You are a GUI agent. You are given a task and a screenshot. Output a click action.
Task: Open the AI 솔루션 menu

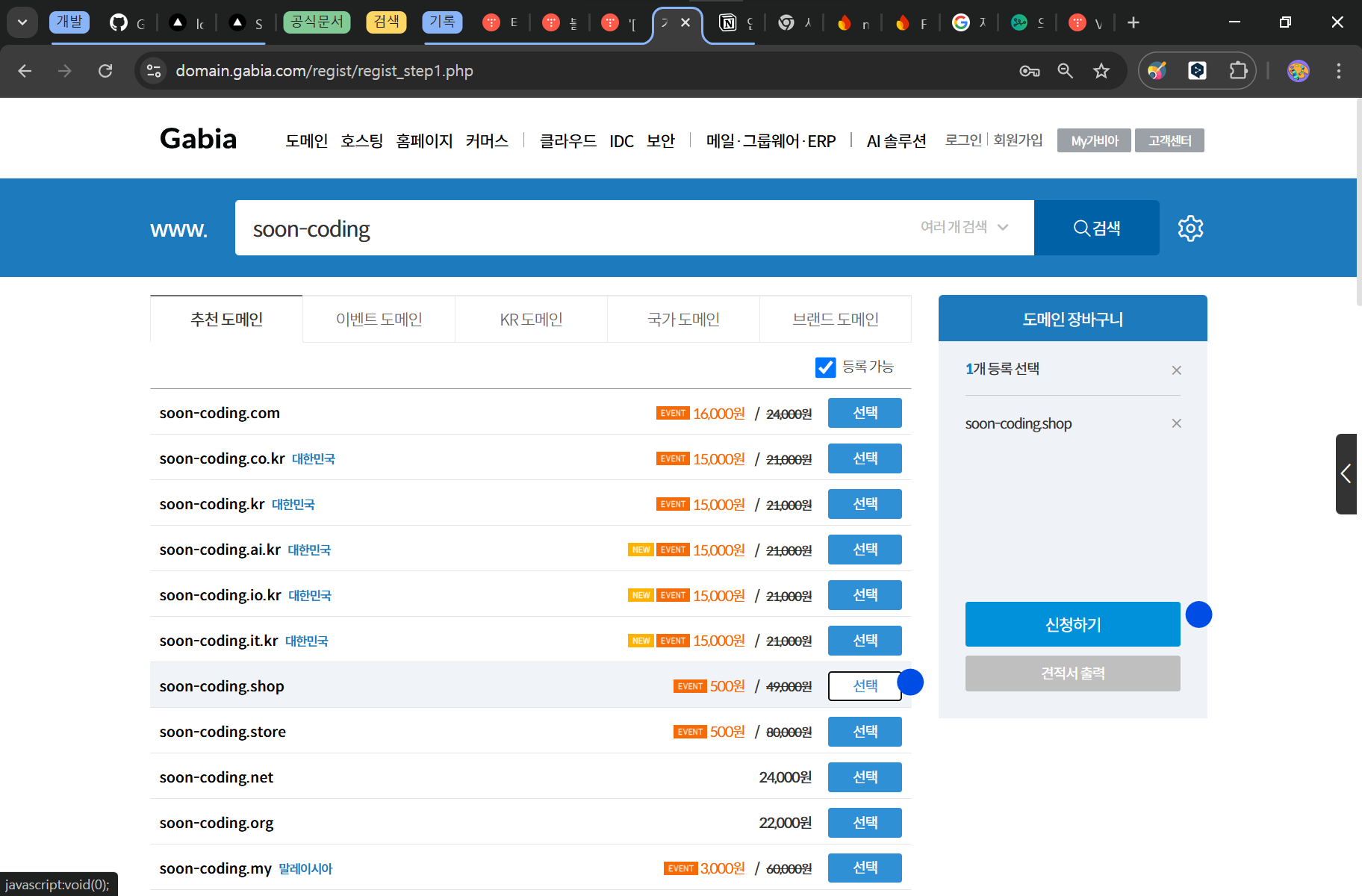tap(896, 140)
